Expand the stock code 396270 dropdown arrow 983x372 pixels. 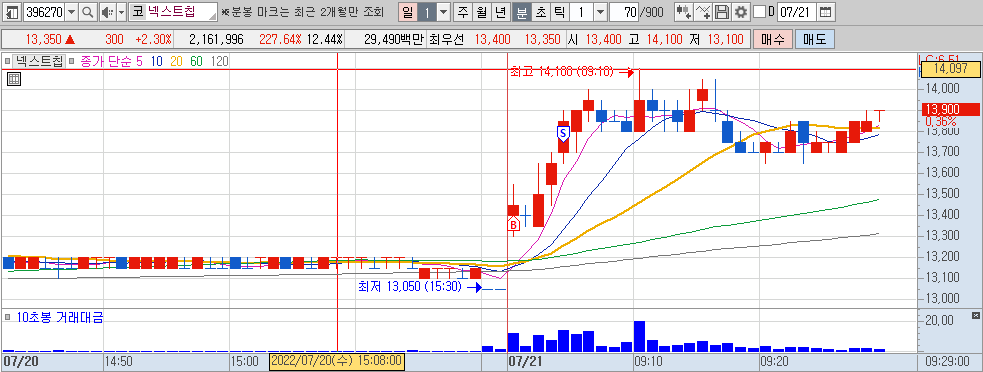click(x=71, y=12)
